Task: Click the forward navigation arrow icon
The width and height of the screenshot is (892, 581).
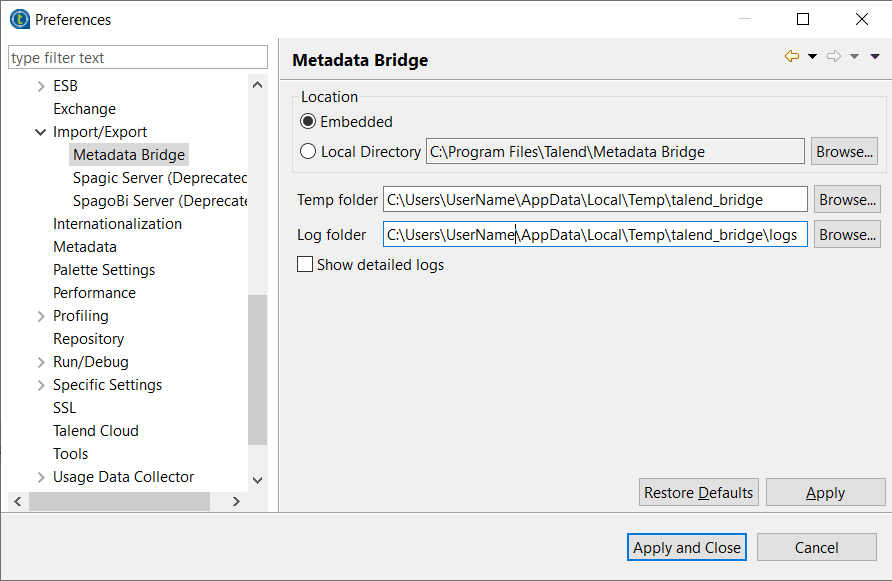Action: coord(833,57)
